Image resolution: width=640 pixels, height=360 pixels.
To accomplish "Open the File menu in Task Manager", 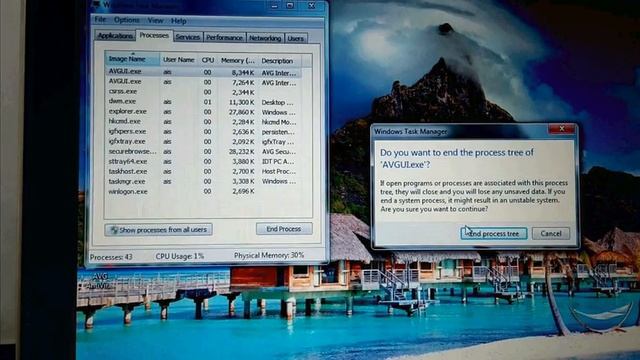I will pyautogui.click(x=100, y=20).
